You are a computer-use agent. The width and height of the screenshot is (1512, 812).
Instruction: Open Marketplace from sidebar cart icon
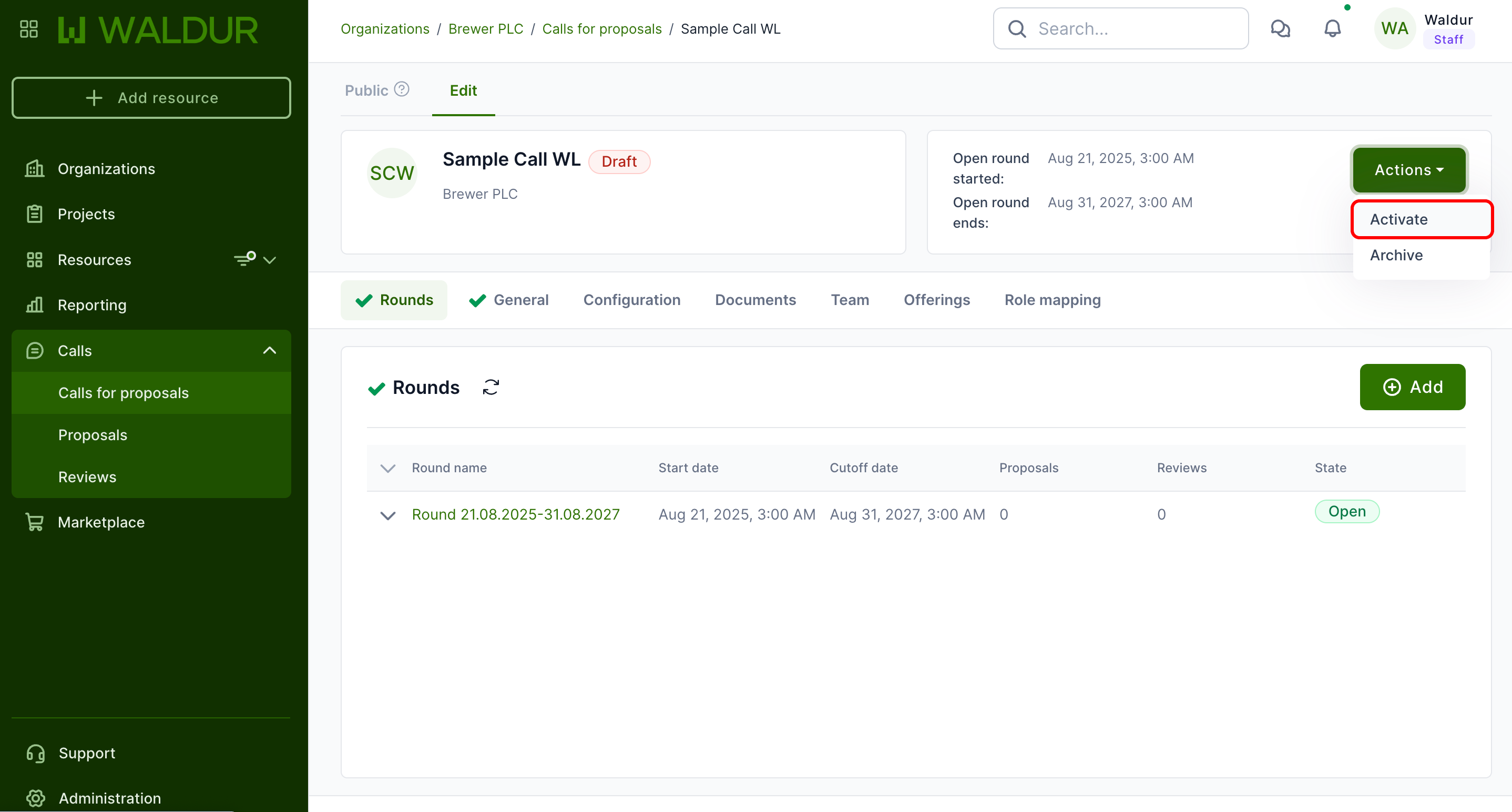(x=35, y=522)
